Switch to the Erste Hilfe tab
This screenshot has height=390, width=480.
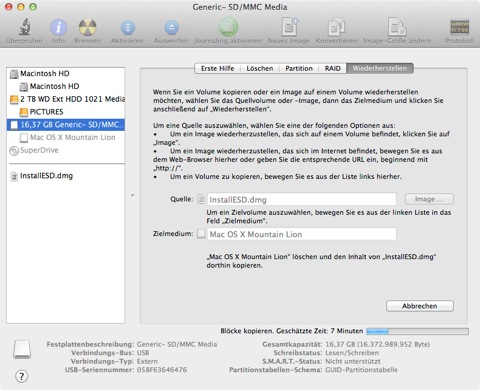[x=217, y=68]
